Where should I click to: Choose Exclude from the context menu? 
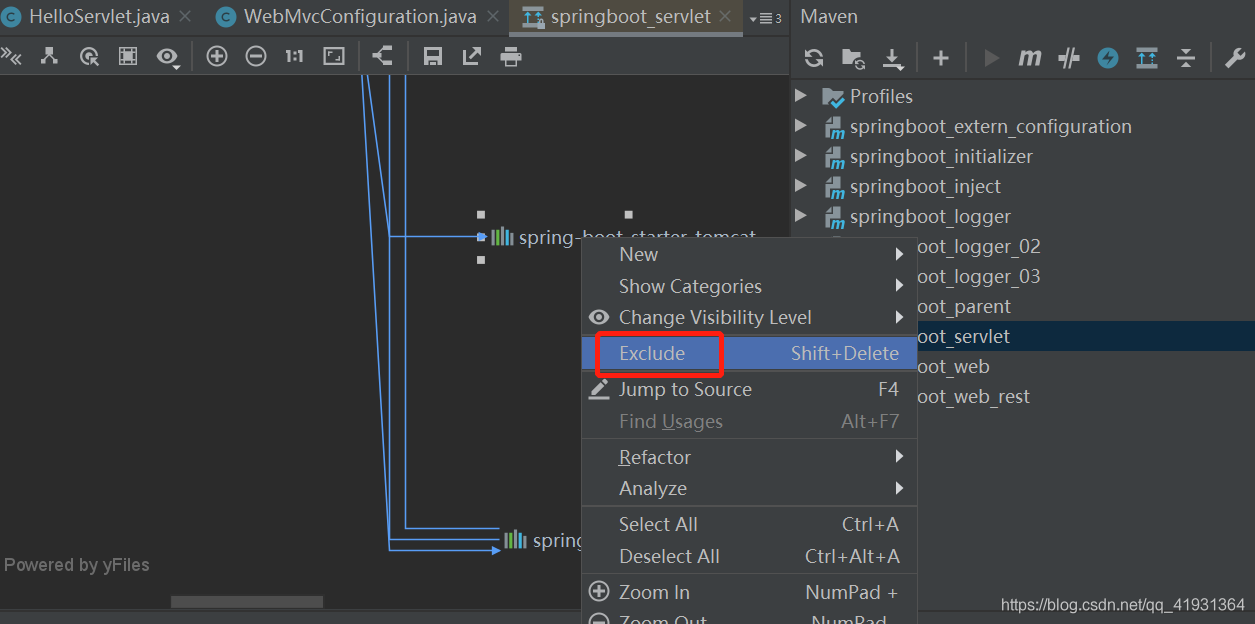[749, 353]
